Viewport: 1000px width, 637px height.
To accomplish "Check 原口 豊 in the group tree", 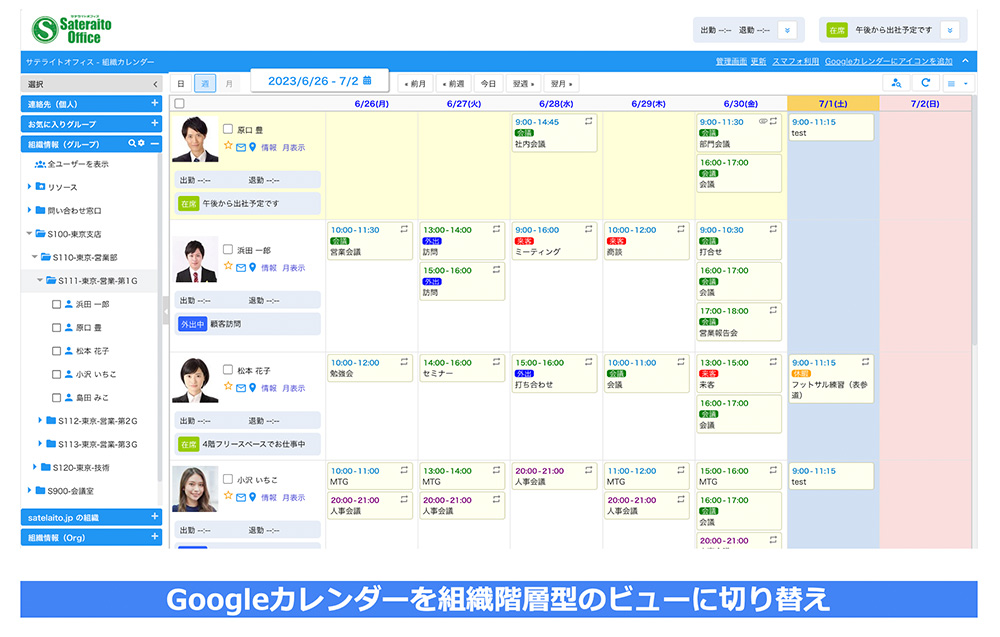I will click(56, 328).
